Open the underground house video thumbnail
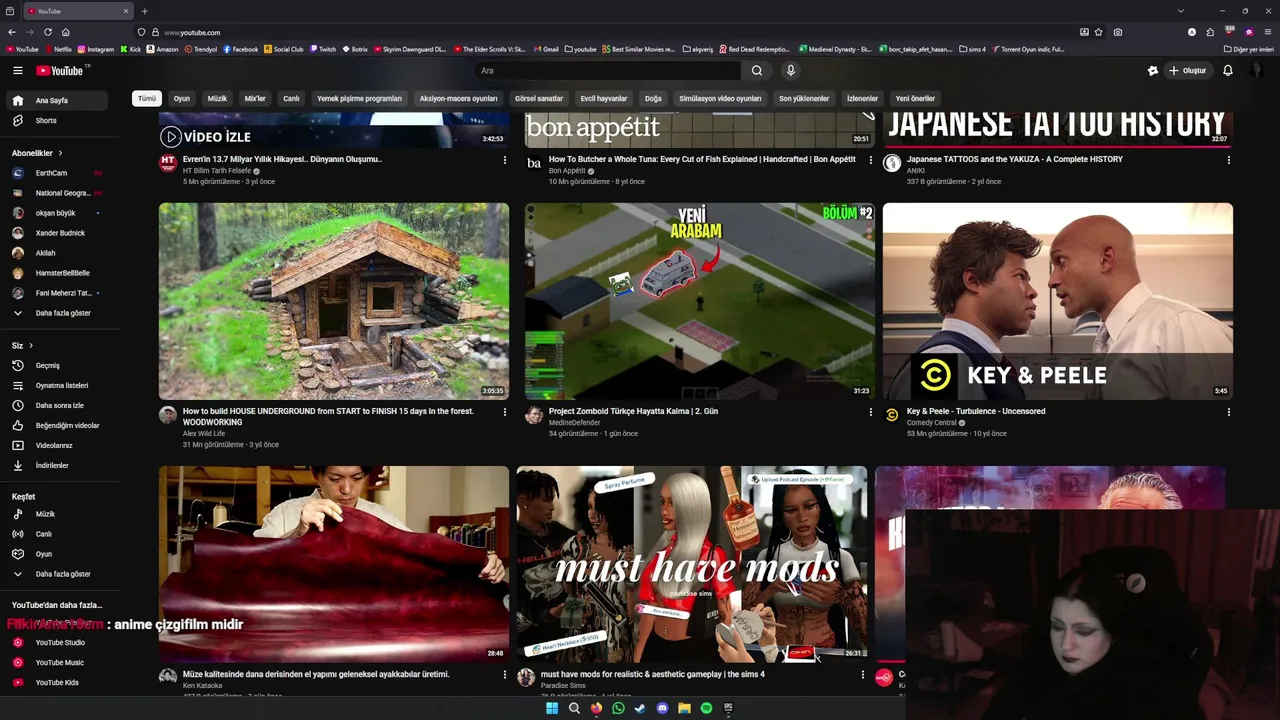This screenshot has height=720, width=1280. coord(334,301)
